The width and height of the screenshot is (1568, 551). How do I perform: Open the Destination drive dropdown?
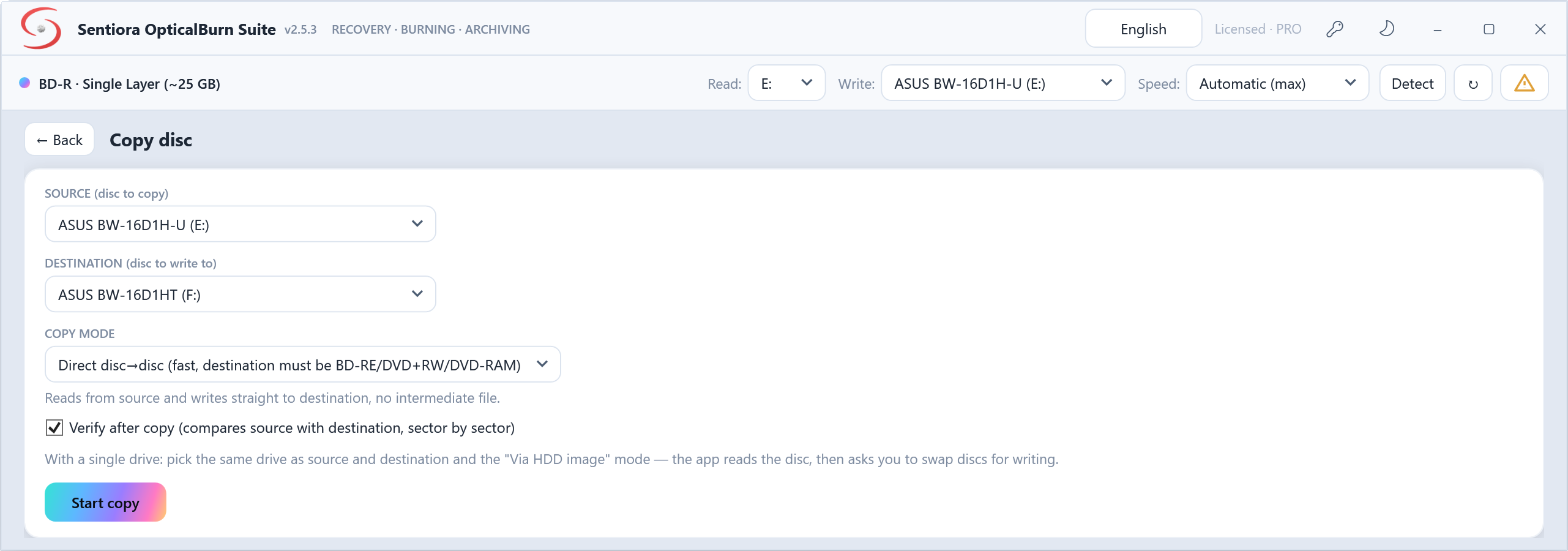click(240, 294)
